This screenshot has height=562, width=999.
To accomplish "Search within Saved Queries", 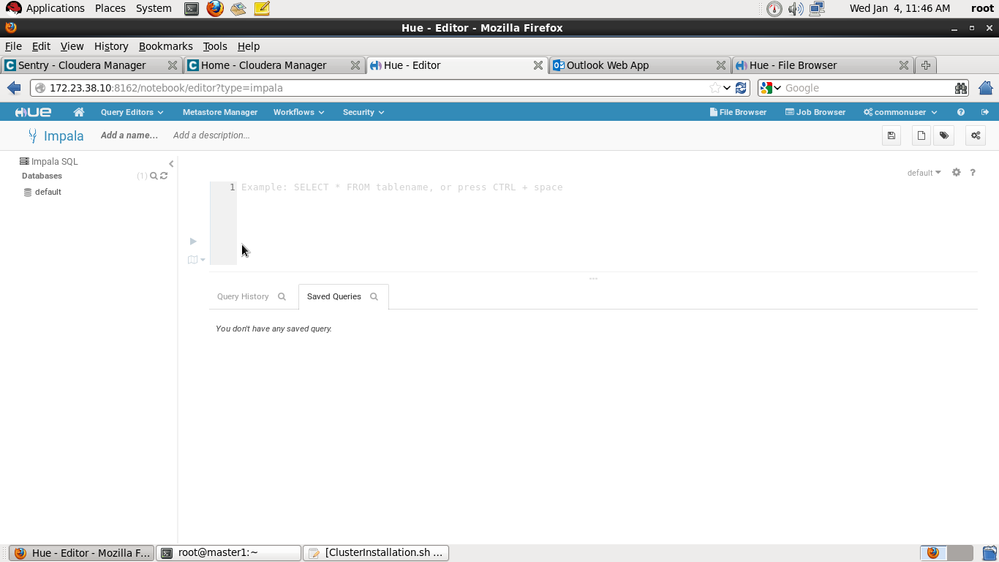I will 374,297.
